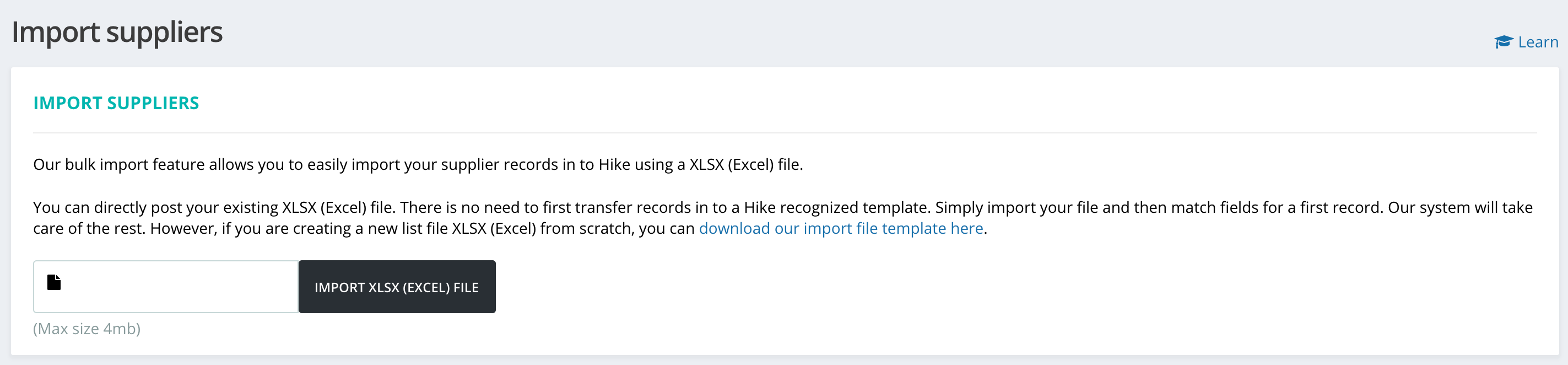Click the teal IMPORT SUPPLIERS section heading
The height and width of the screenshot is (365, 1568).
tap(116, 103)
